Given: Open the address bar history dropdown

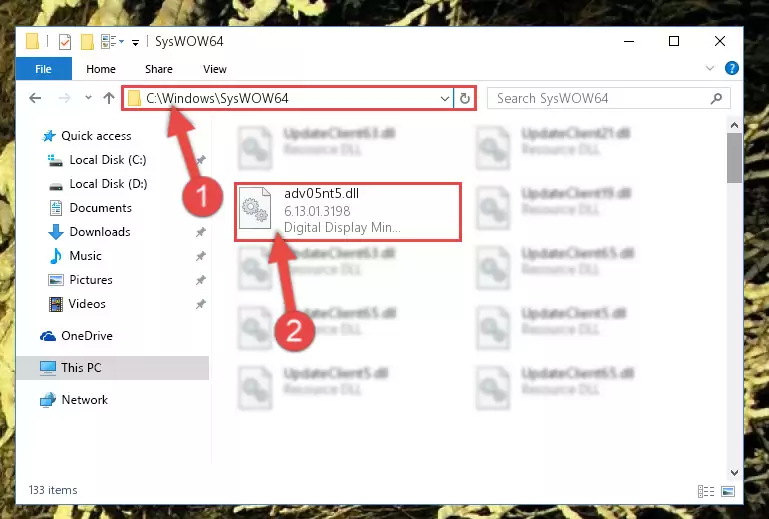Looking at the screenshot, I should click(x=445, y=99).
